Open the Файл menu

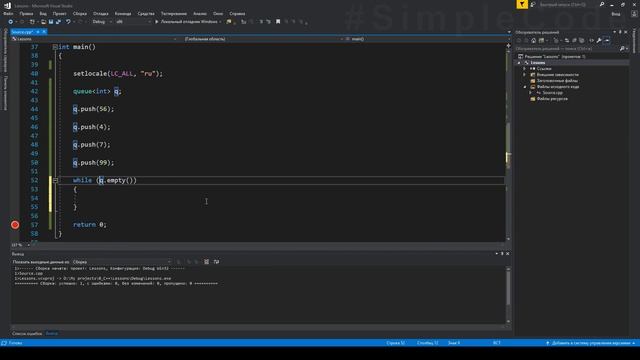tap(8, 13)
